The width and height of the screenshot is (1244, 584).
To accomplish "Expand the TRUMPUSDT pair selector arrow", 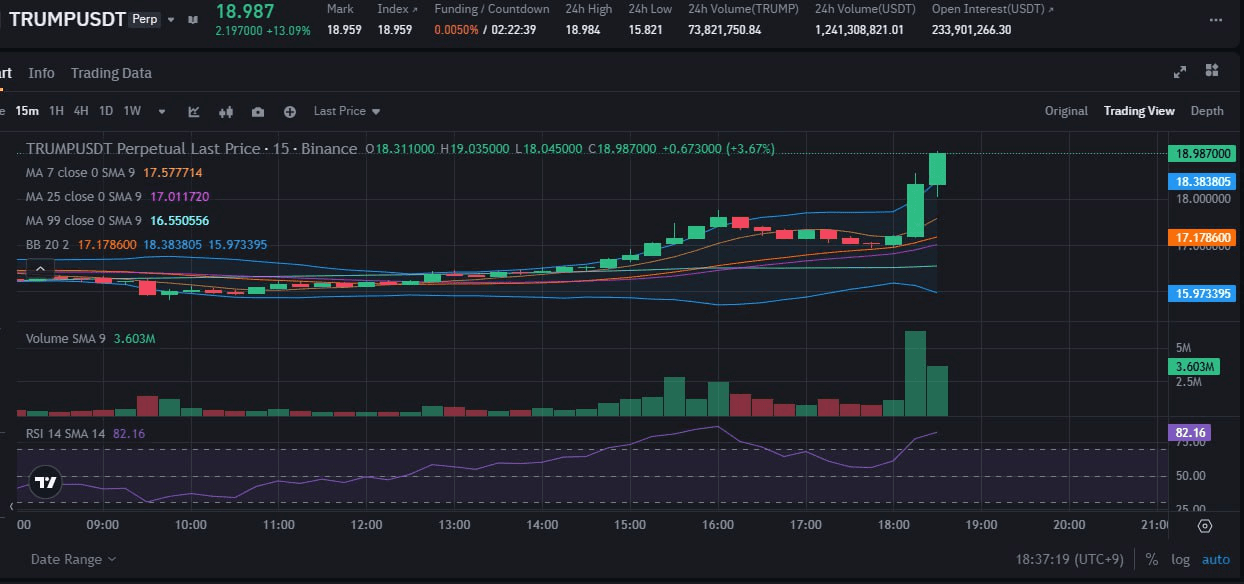I will click(x=171, y=19).
